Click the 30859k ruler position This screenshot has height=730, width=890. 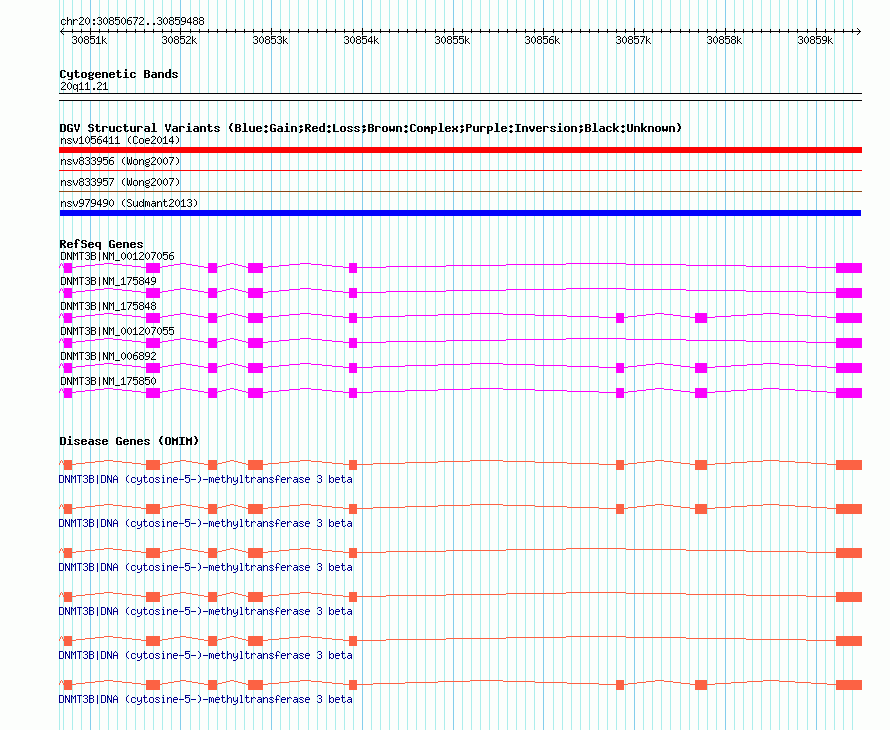(815, 40)
